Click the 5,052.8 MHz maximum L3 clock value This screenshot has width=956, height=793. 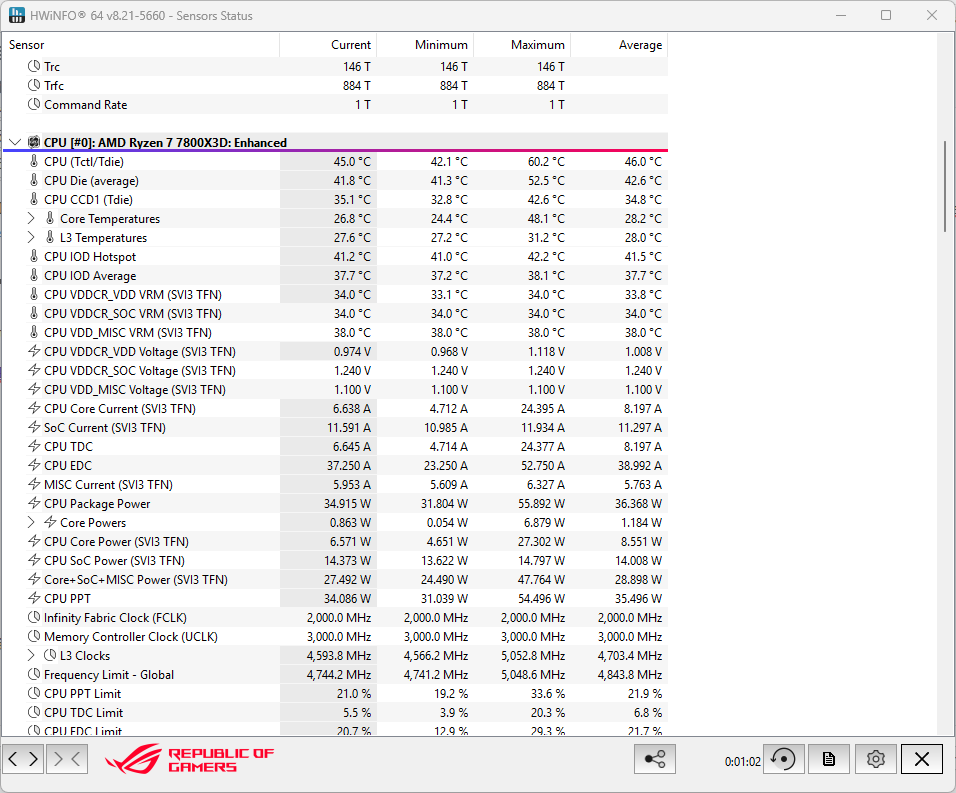pos(533,655)
